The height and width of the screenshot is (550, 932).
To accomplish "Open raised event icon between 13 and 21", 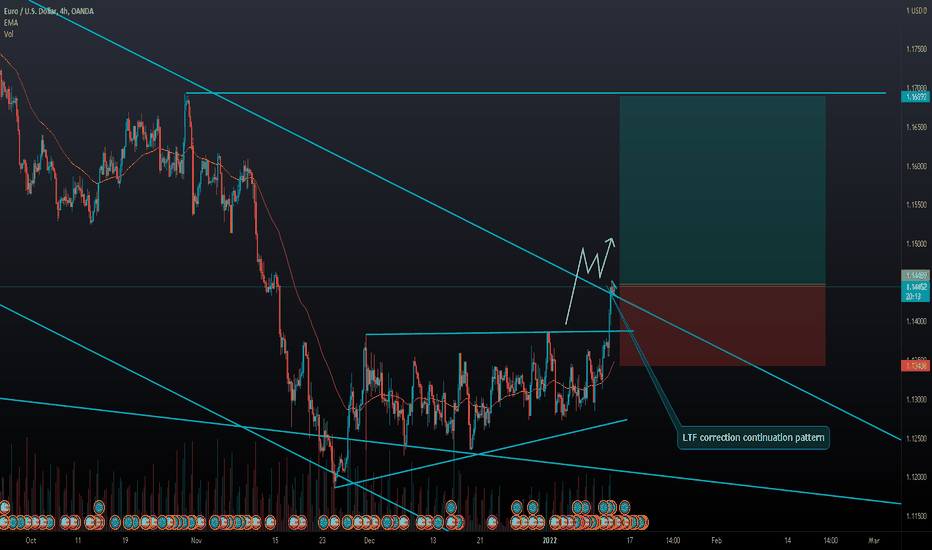I will (451, 507).
